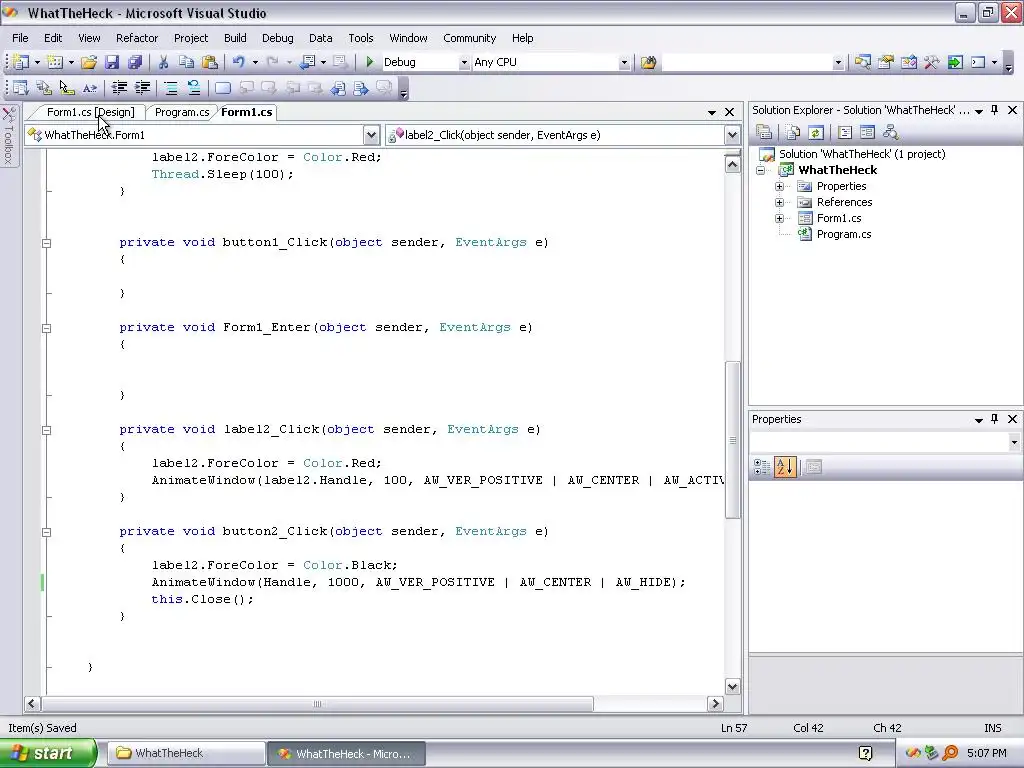
Task: Collapse the button2_Click method outline
Action: 46,532
